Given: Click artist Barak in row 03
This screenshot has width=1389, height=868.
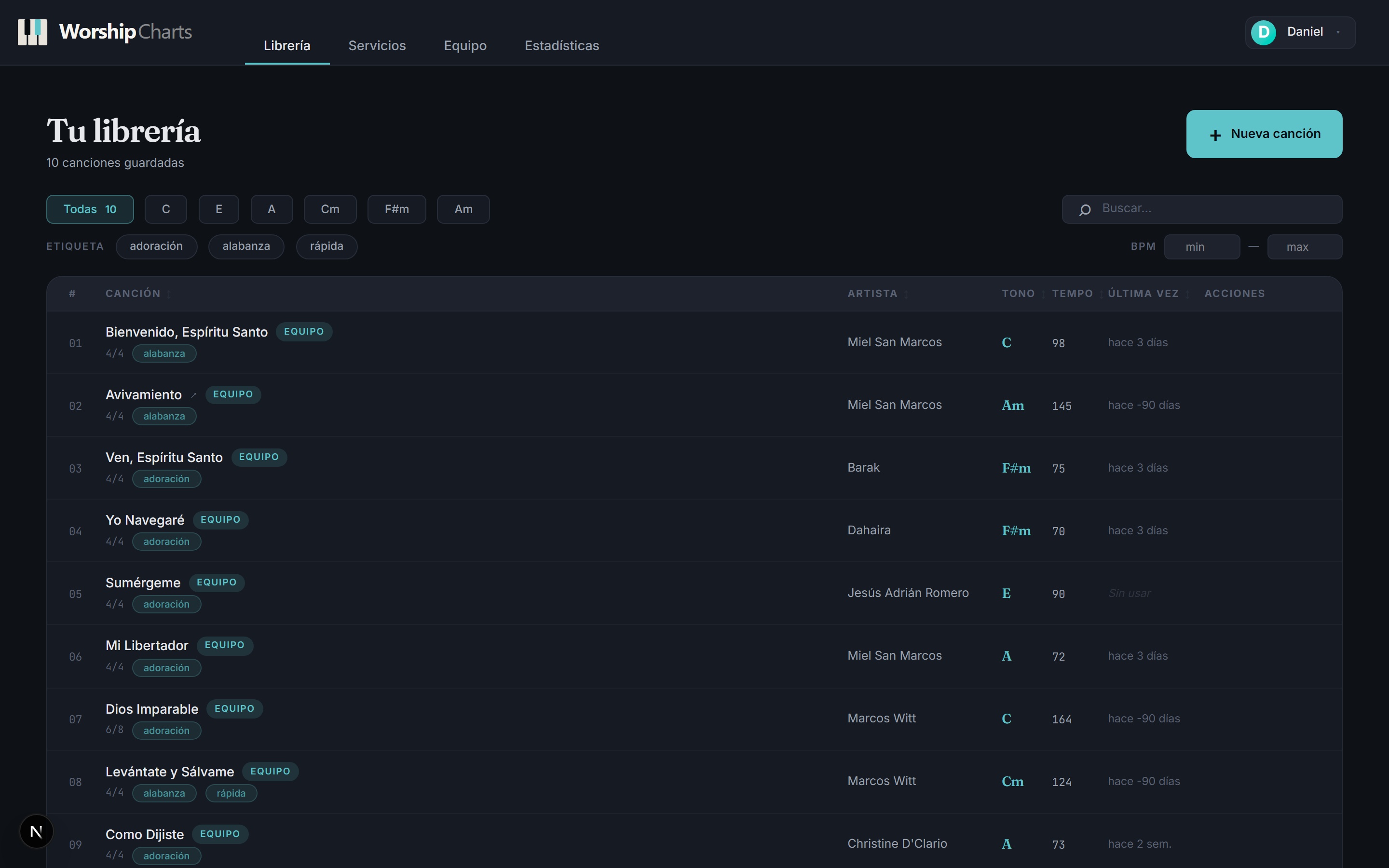Looking at the screenshot, I should click(863, 467).
